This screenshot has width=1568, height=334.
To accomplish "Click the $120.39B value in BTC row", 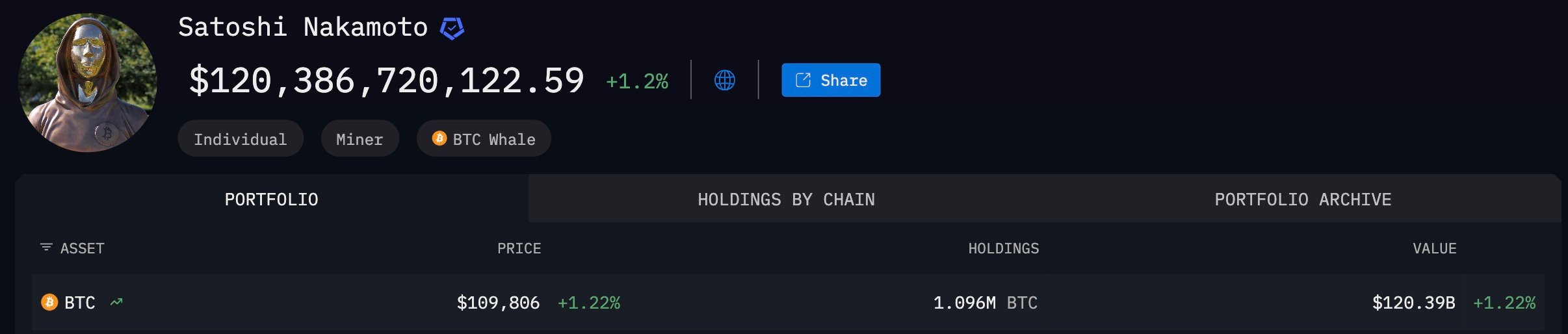I will click(x=1413, y=303).
